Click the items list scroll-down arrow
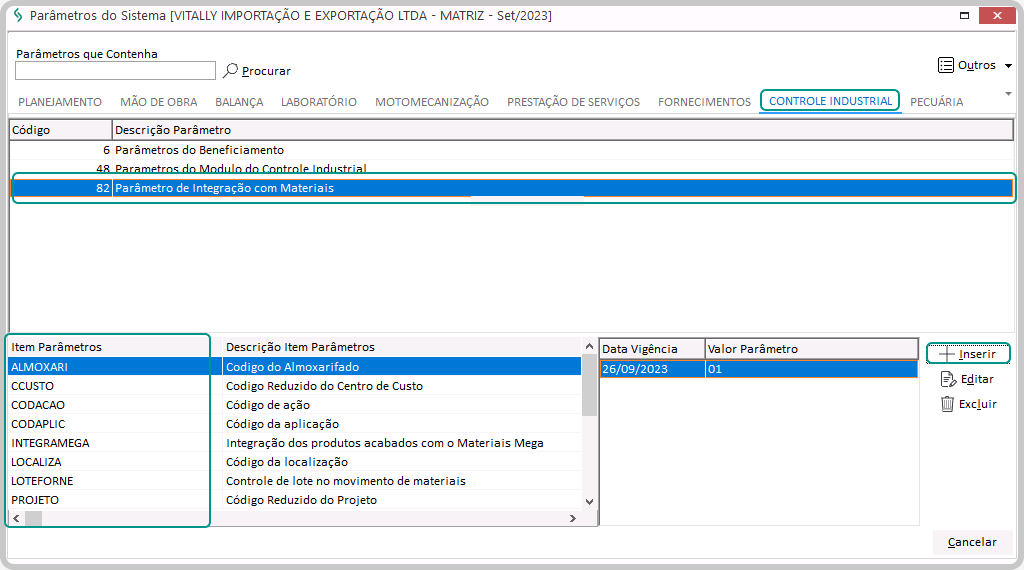The image size is (1024, 570). click(x=589, y=501)
